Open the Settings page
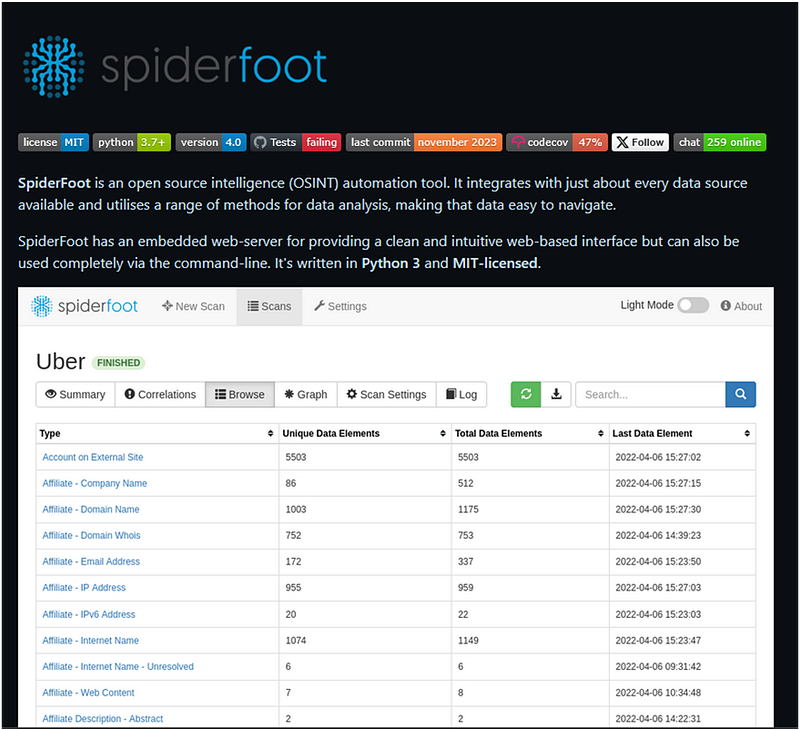This screenshot has height=731, width=800. click(x=340, y=306)
